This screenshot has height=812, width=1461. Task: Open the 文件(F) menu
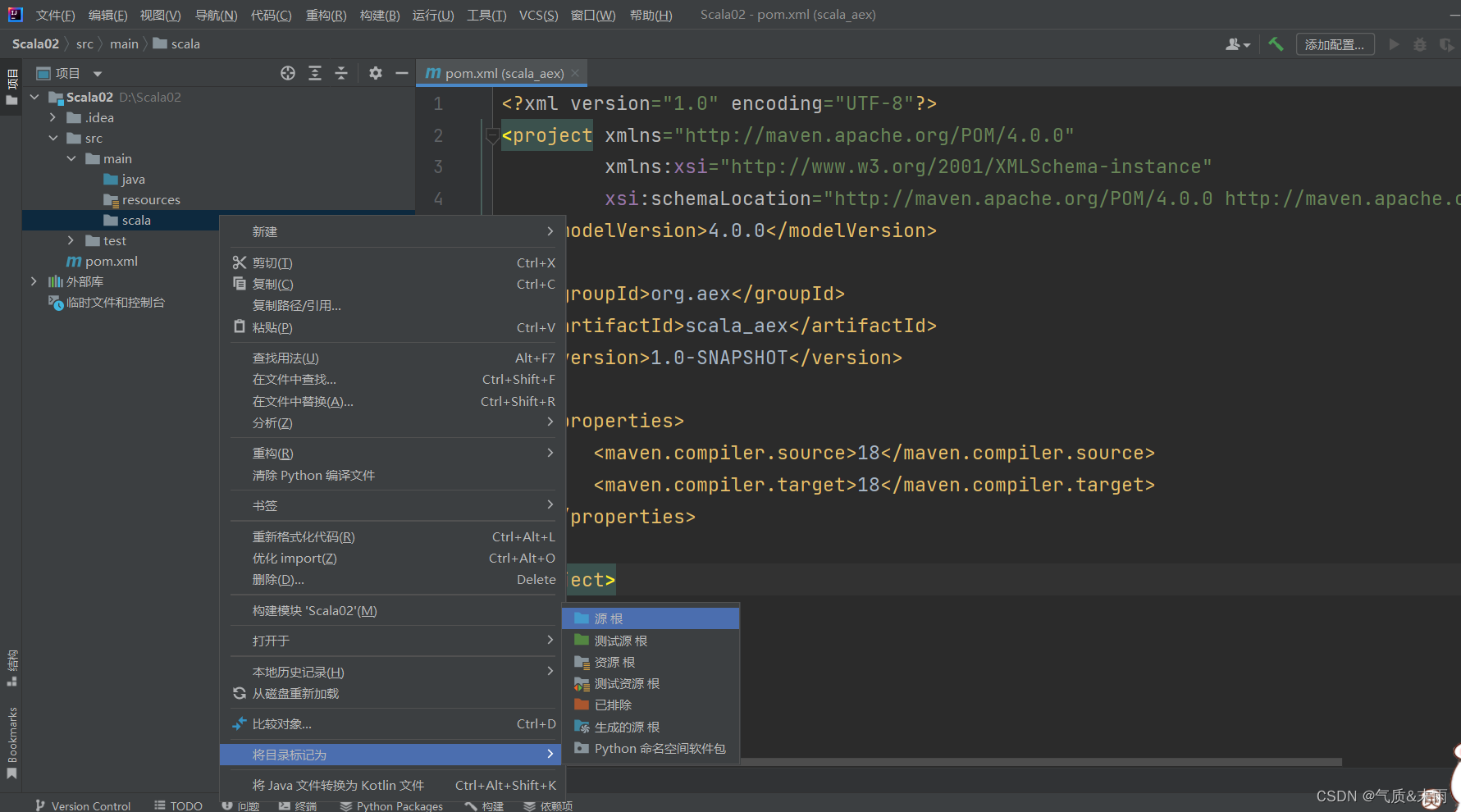[55, 15]
